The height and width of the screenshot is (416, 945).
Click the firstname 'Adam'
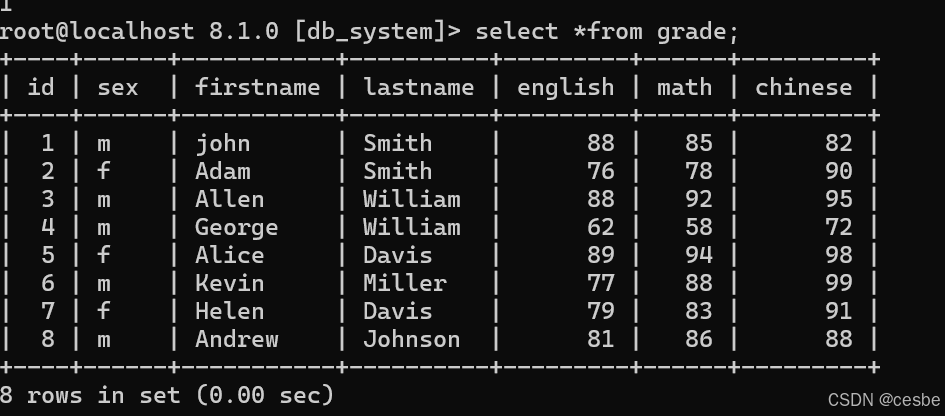tap(222, 171)
